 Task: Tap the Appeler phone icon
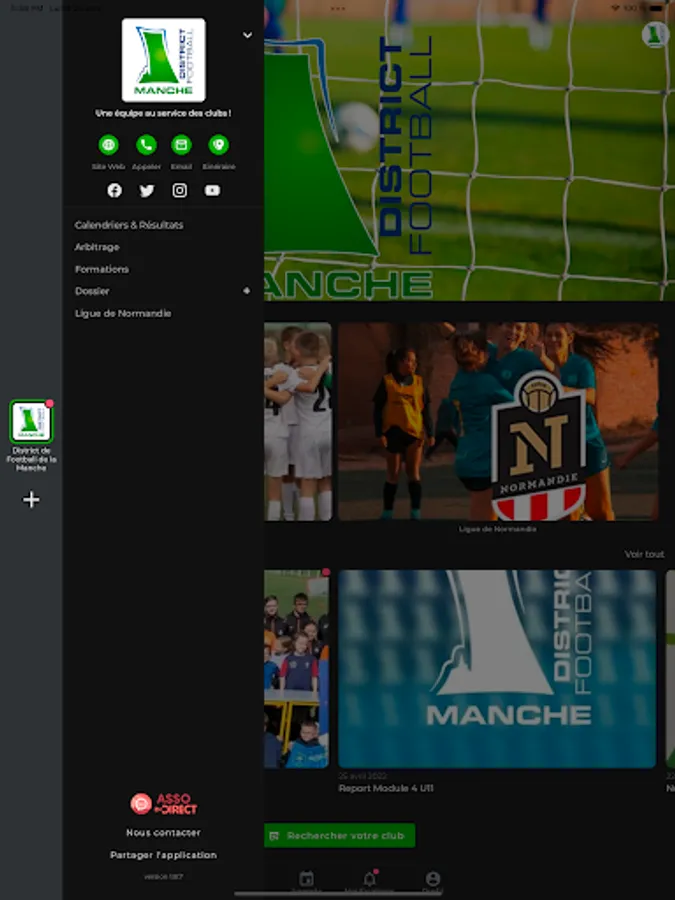pos(146,145)
